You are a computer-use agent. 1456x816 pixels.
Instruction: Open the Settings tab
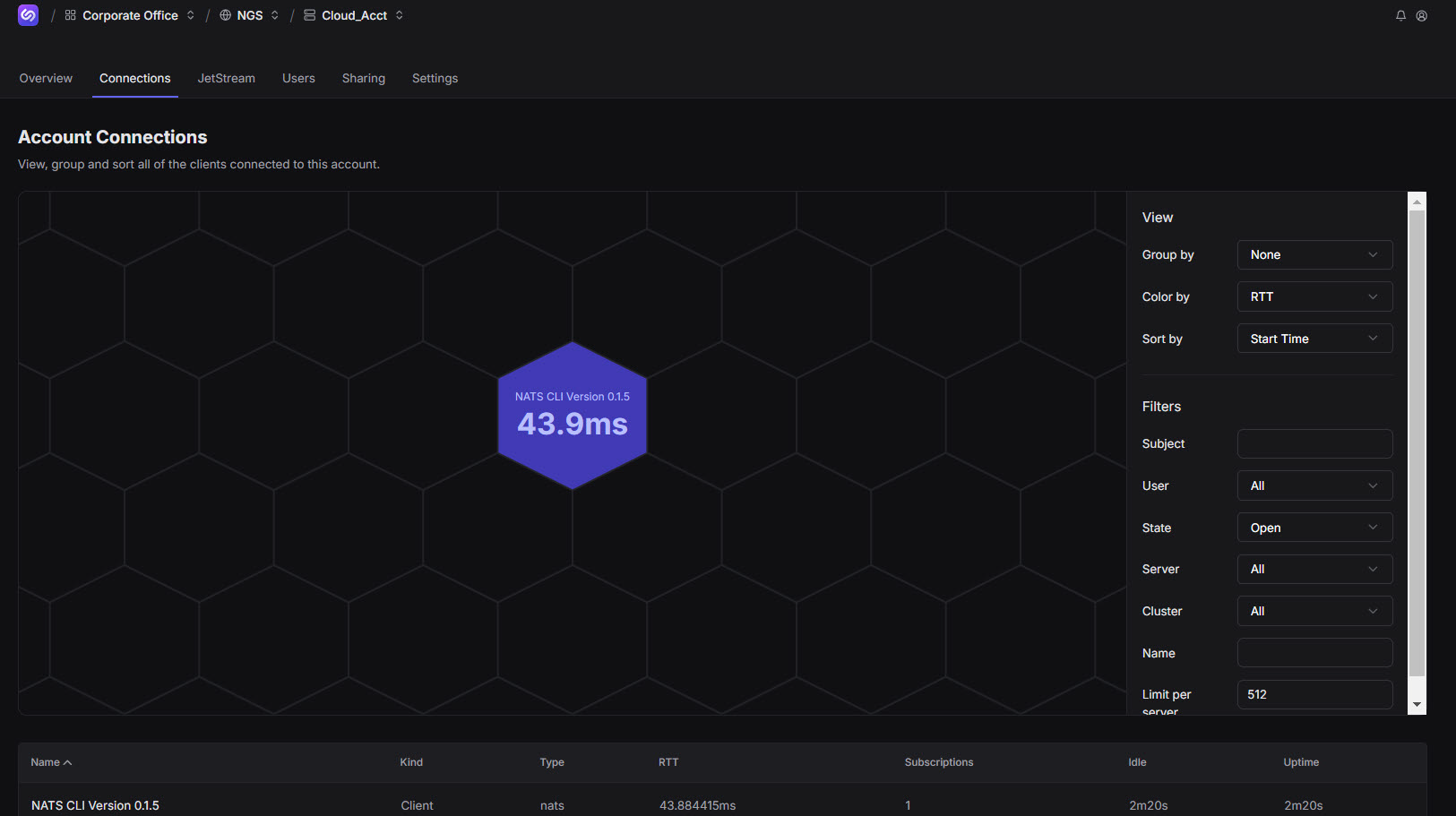pyautogui.click(x=435, y=79)
